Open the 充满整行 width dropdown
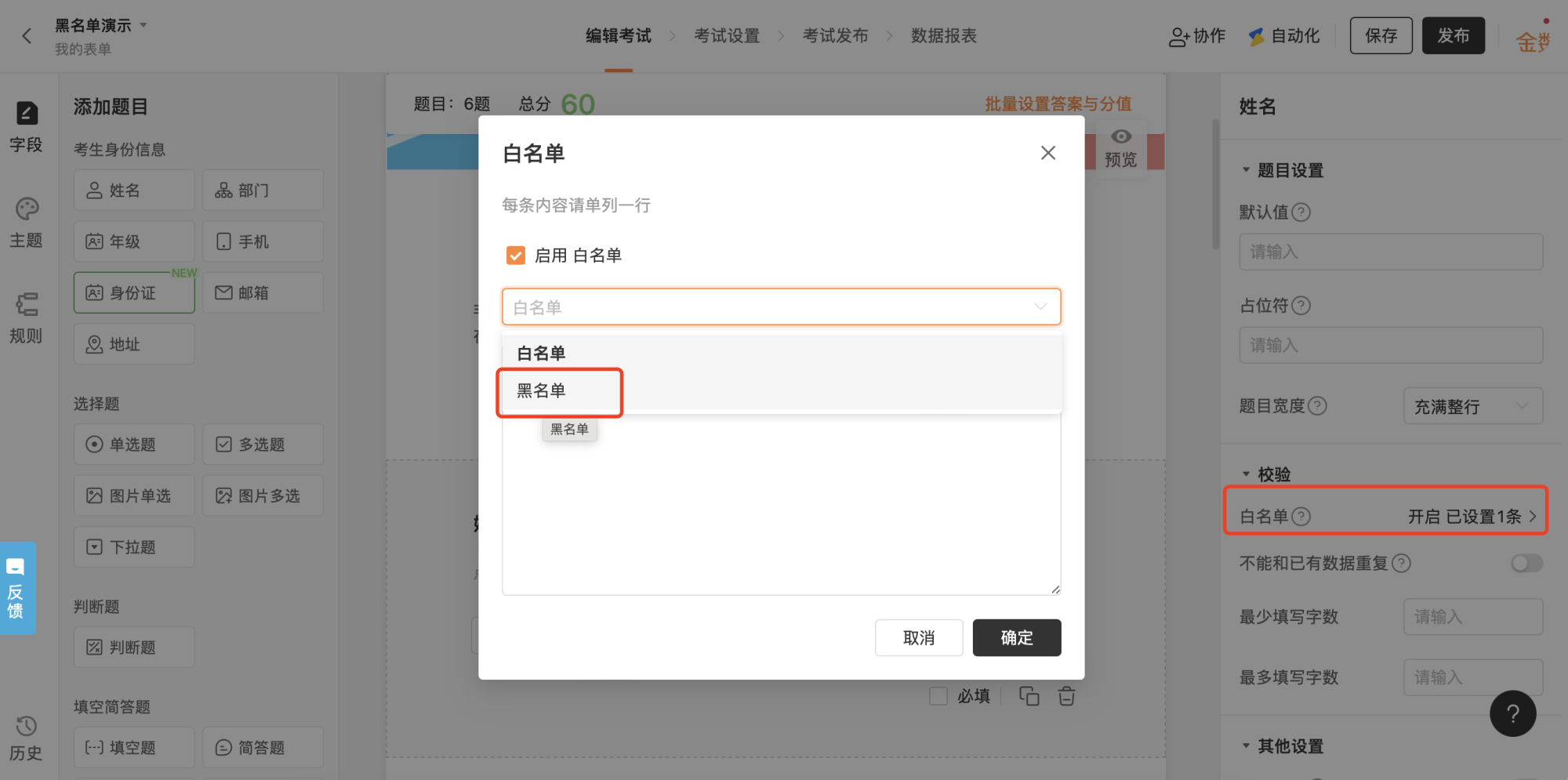The width and height of the screenshot is (1568, 780). point(1473,406)
